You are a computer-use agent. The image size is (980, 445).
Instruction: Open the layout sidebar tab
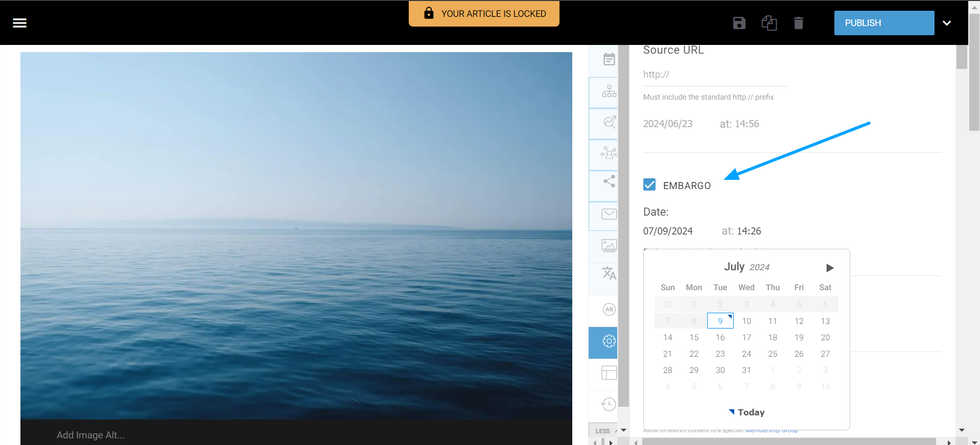[609, 373]
